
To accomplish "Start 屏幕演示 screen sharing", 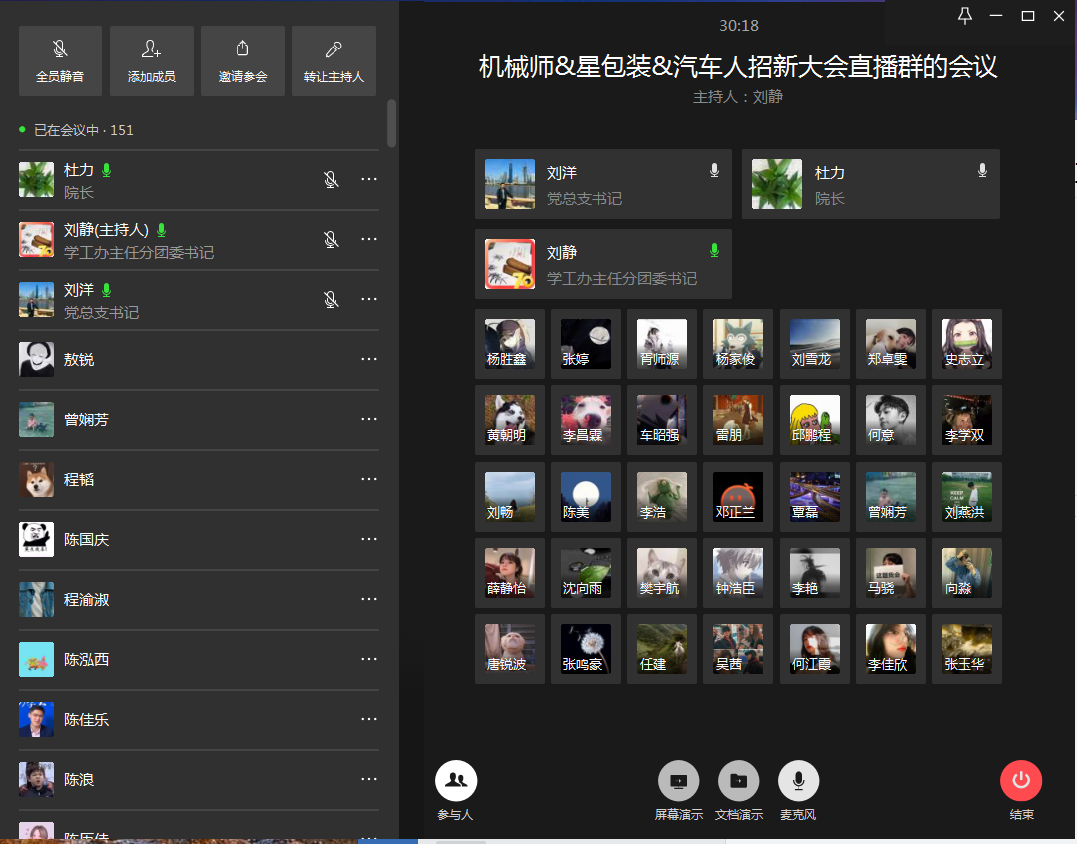I will (x=678, y=782).
